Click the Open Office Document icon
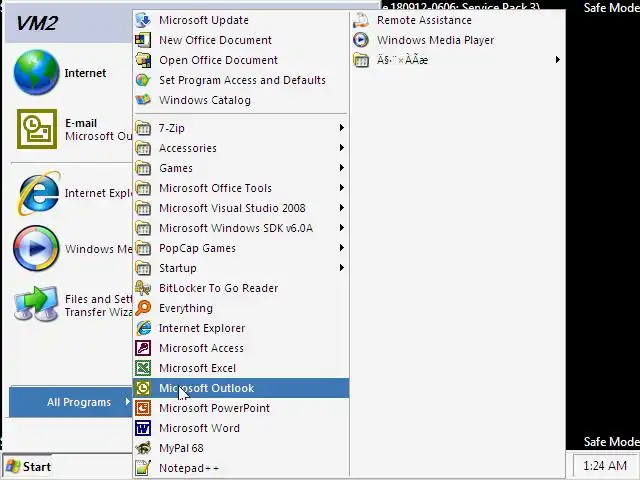This screenshot has width=640, height=480. pos(143,60)
